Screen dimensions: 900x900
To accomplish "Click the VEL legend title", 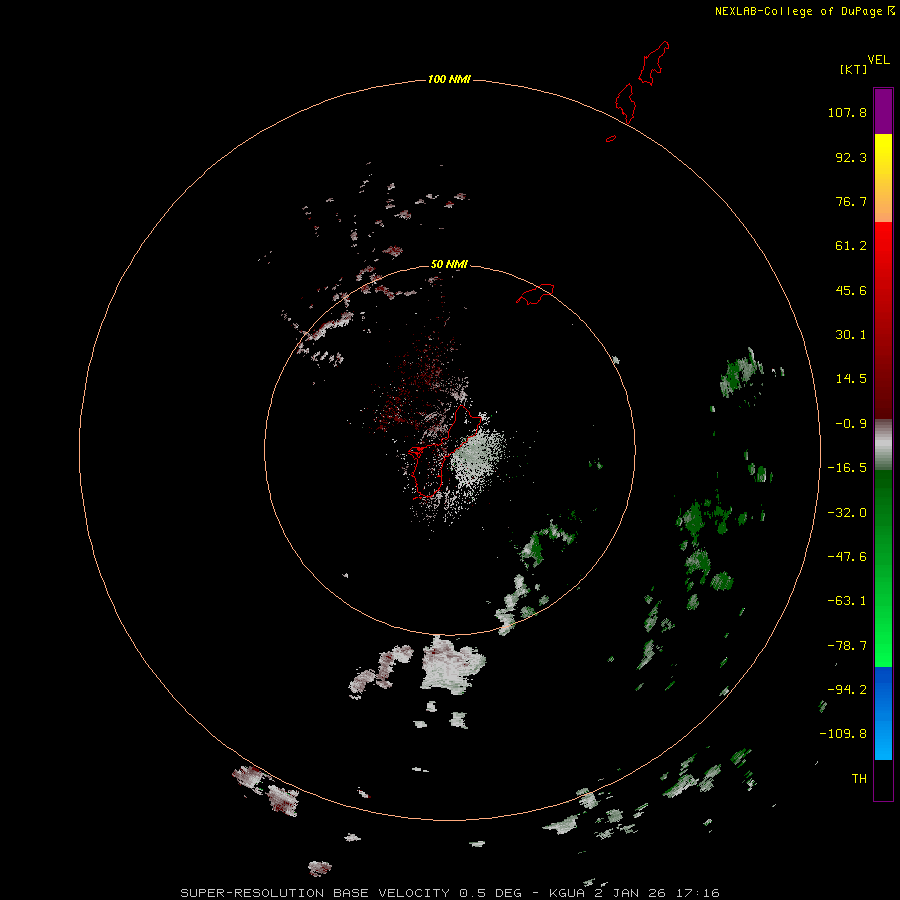I will click(878, 60).
